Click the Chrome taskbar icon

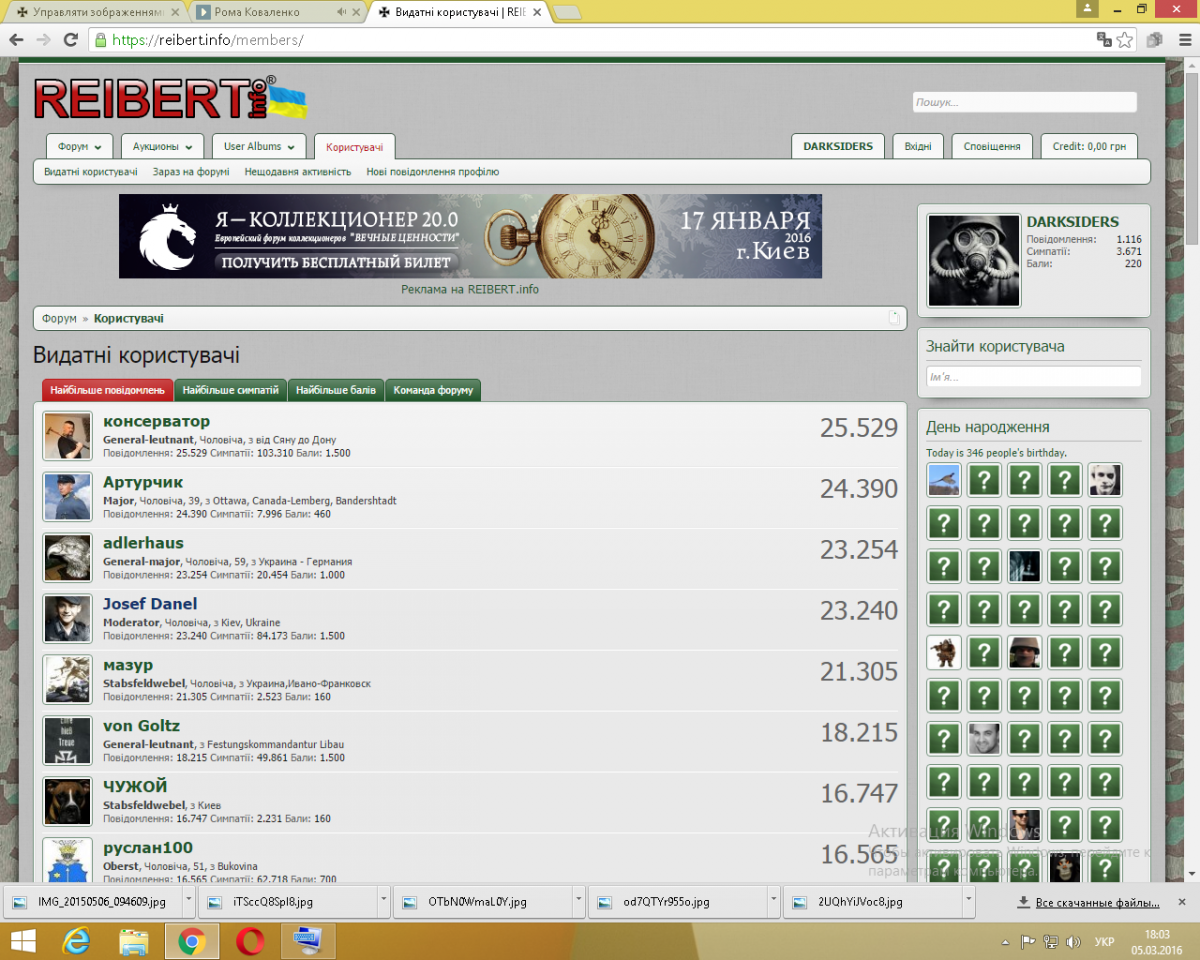[x=192, y=941]
